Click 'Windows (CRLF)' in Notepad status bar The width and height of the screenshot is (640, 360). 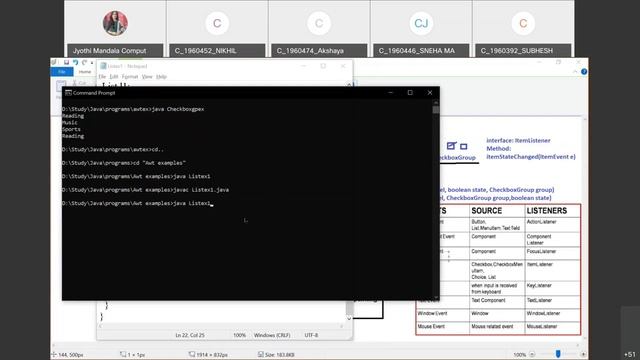[272, 335]
